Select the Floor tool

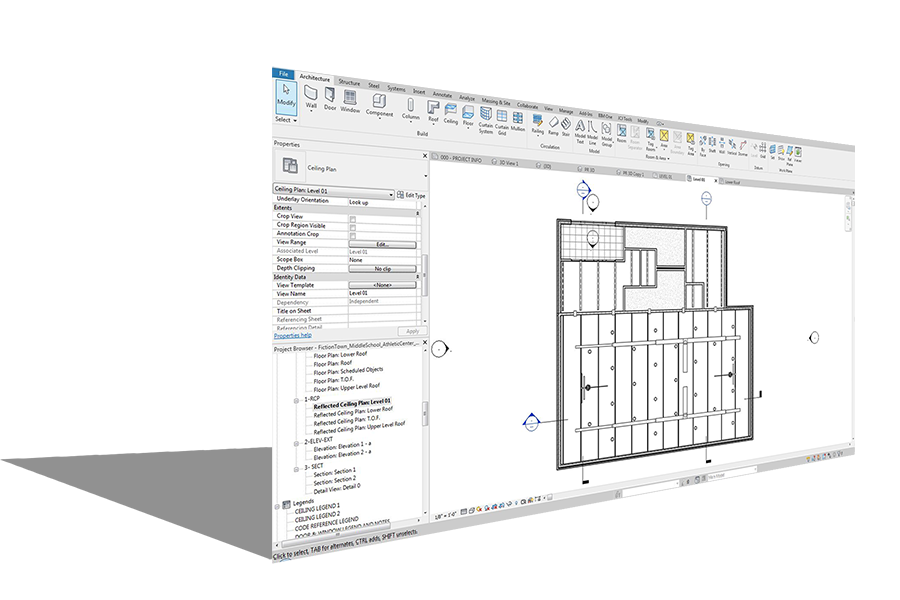coord(468,117)
